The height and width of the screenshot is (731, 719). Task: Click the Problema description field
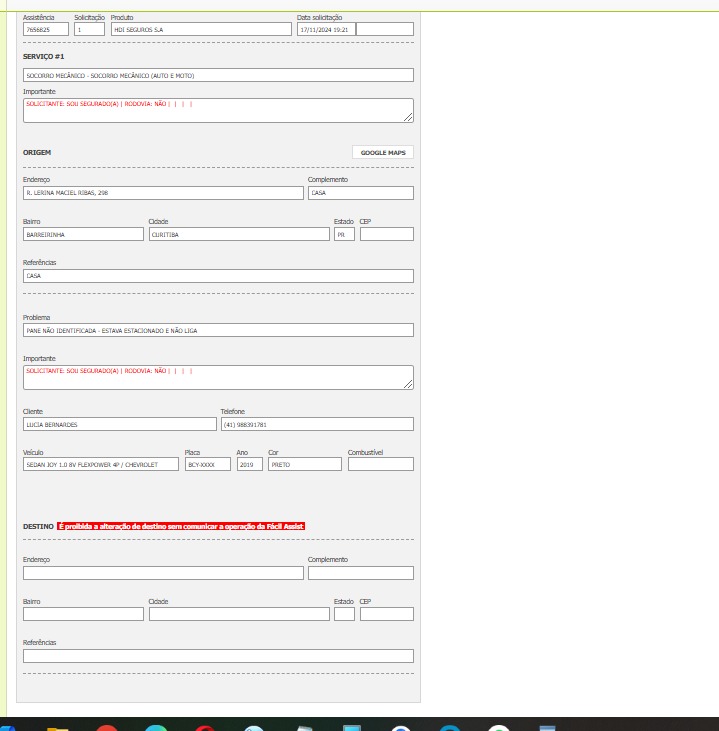[218, 330]
